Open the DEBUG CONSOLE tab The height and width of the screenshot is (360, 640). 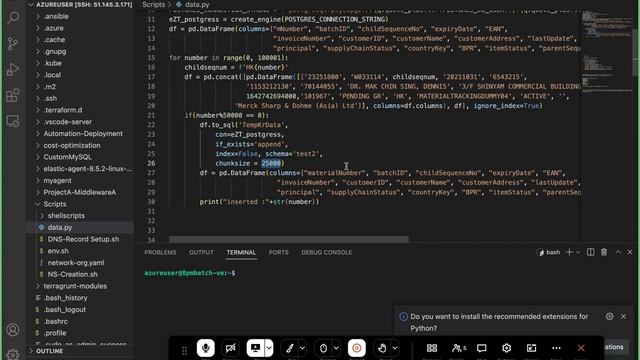pos(327,252)
